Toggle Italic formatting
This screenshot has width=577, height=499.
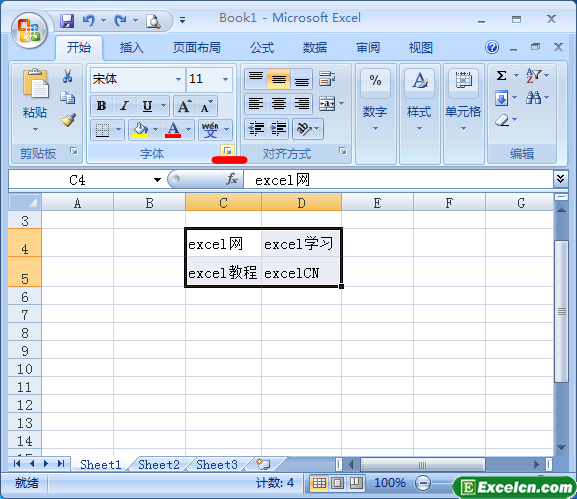tap(124, 106)
